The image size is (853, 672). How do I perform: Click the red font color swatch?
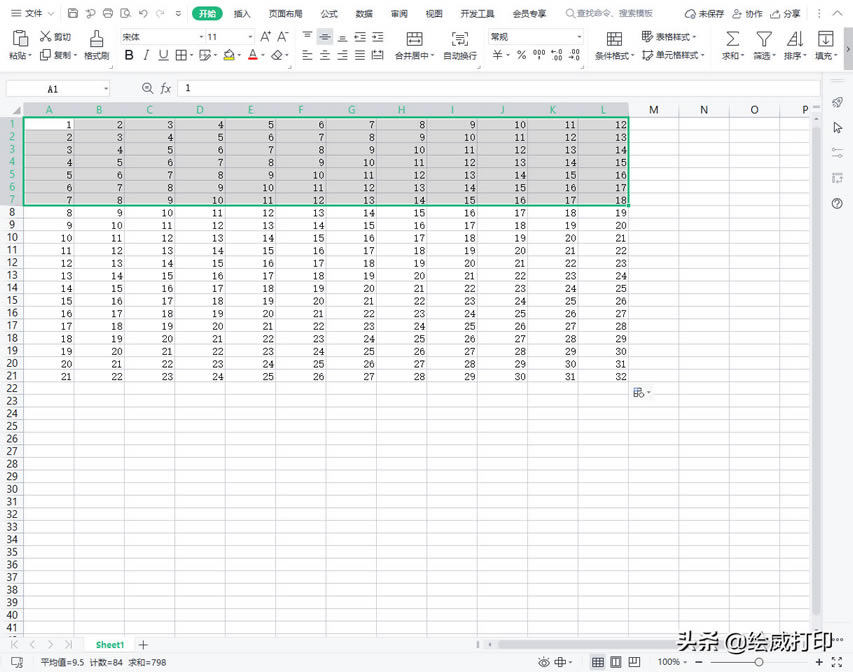pos(252,56)
